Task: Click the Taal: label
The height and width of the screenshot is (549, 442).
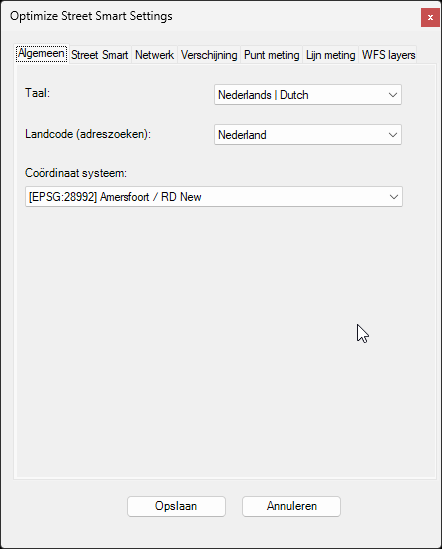Action: pos(37,93)
